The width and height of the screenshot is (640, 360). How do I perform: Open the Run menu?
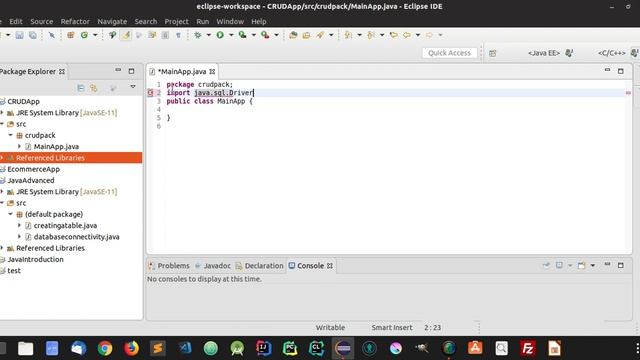(202, 22)
